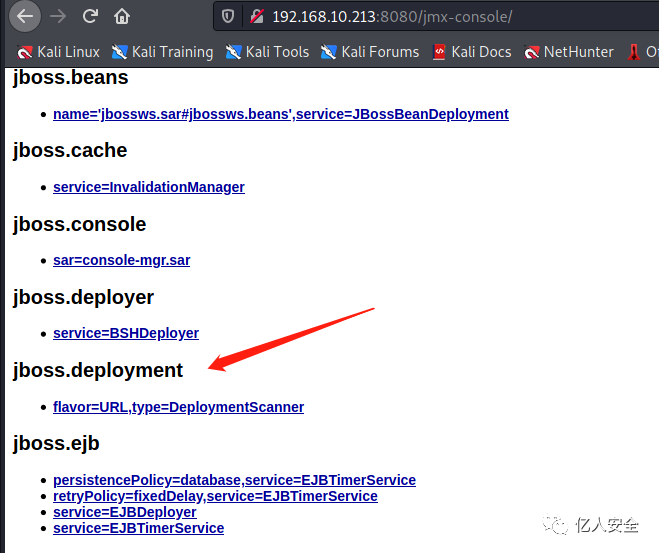
Task: Open the Kali Tools bookmark
Action: [267, 52]
